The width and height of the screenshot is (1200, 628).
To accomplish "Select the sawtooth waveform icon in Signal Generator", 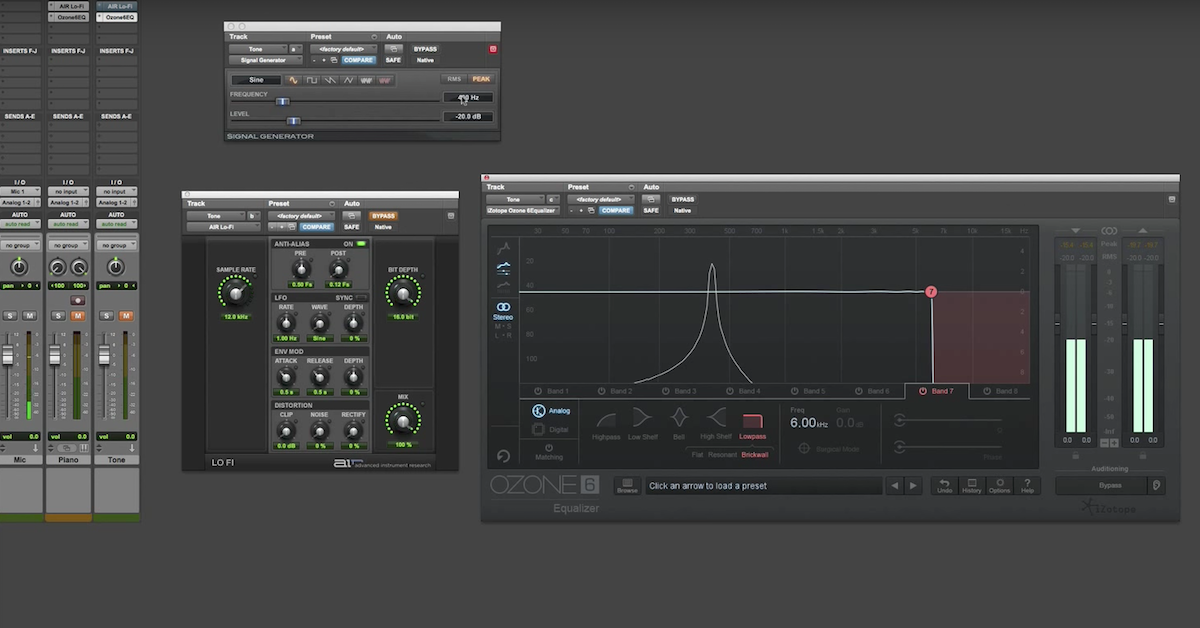I will click(330, 80).
